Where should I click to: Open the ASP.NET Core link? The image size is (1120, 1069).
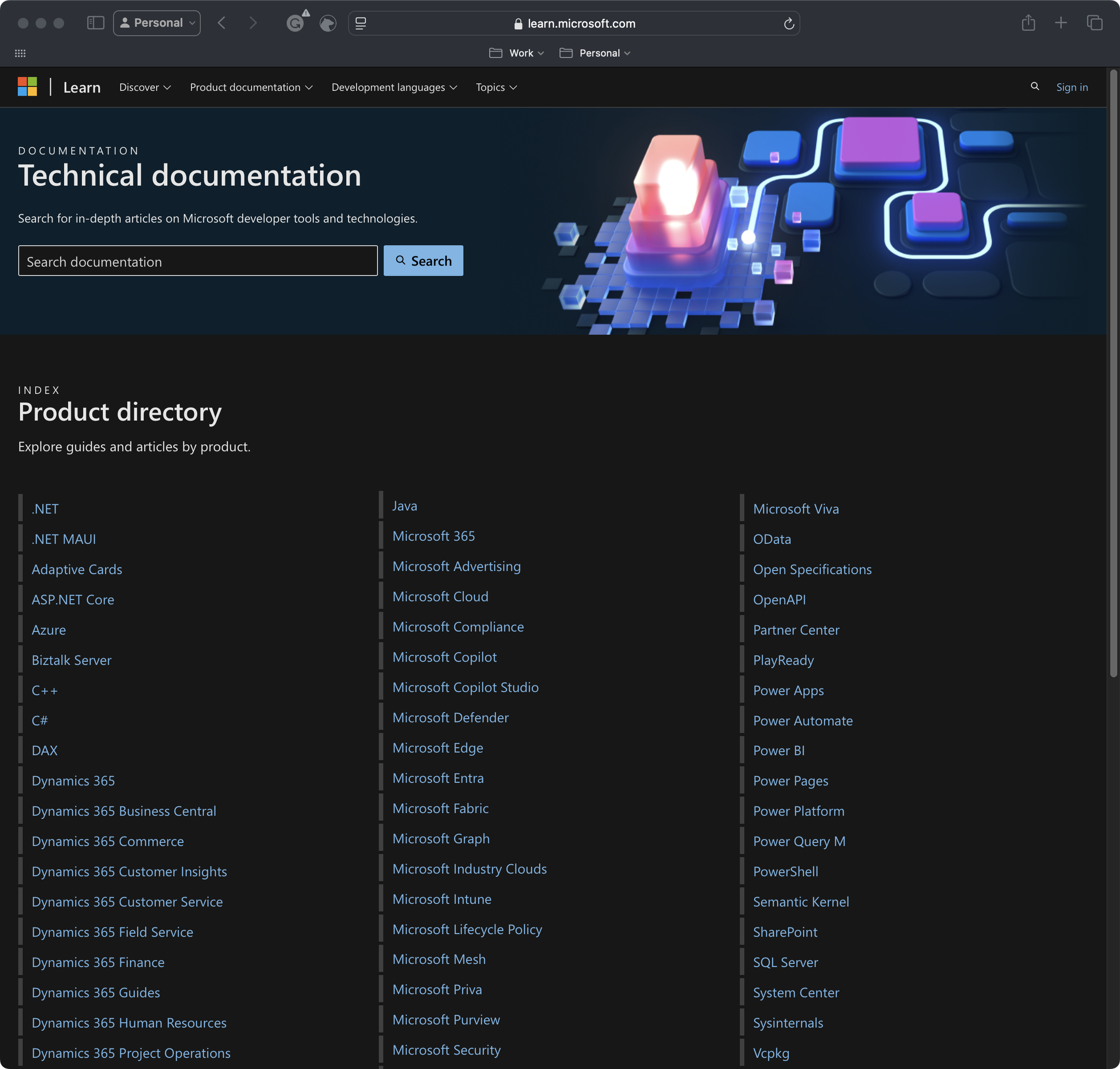coord(73,600)
